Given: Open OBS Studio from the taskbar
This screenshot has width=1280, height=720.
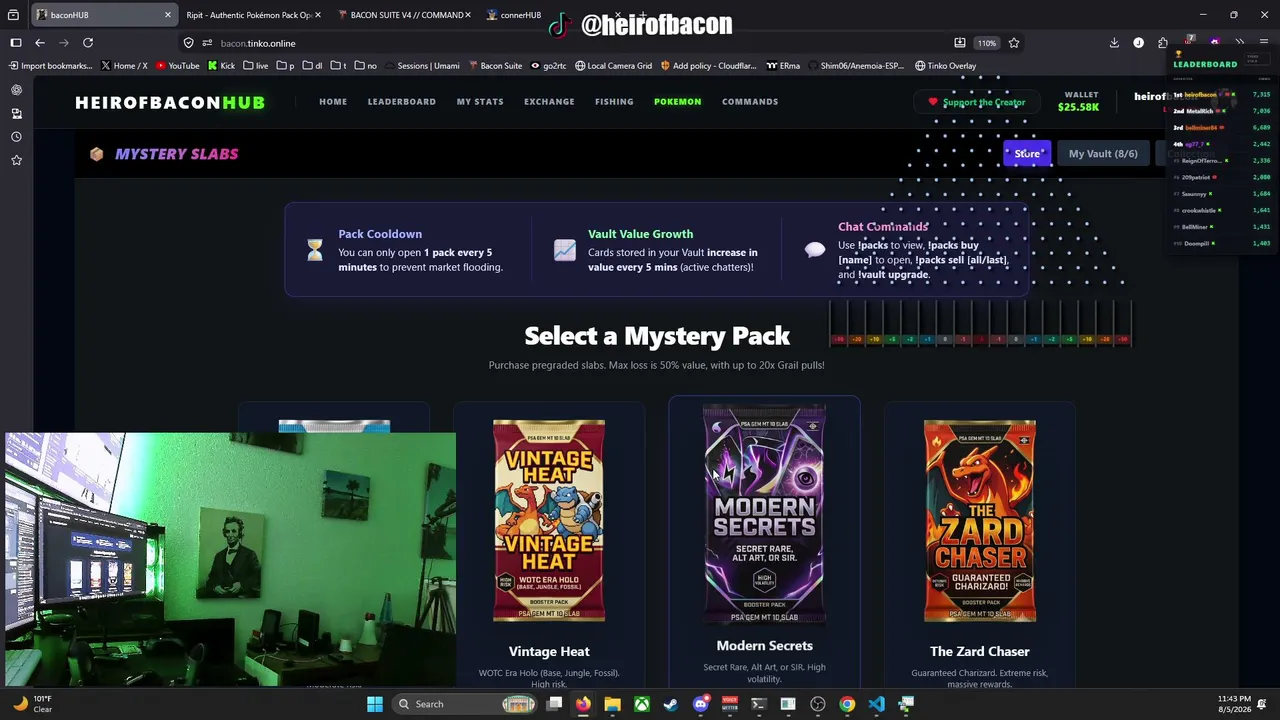Looking at the screenshot, I should 818,704.
